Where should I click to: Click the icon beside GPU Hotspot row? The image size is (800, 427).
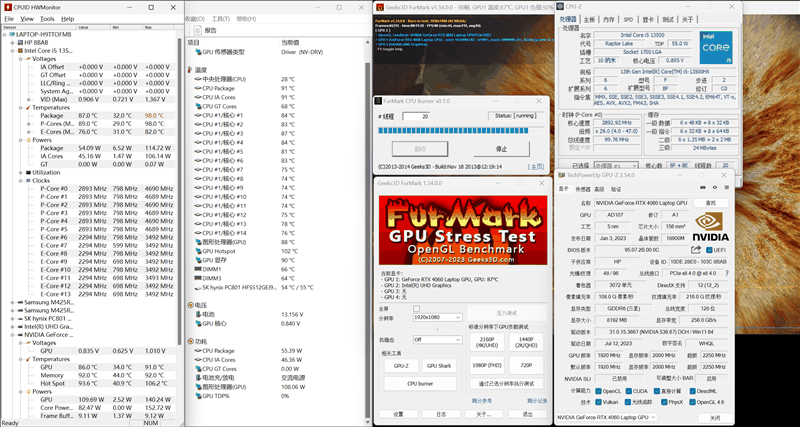(198, 251)
